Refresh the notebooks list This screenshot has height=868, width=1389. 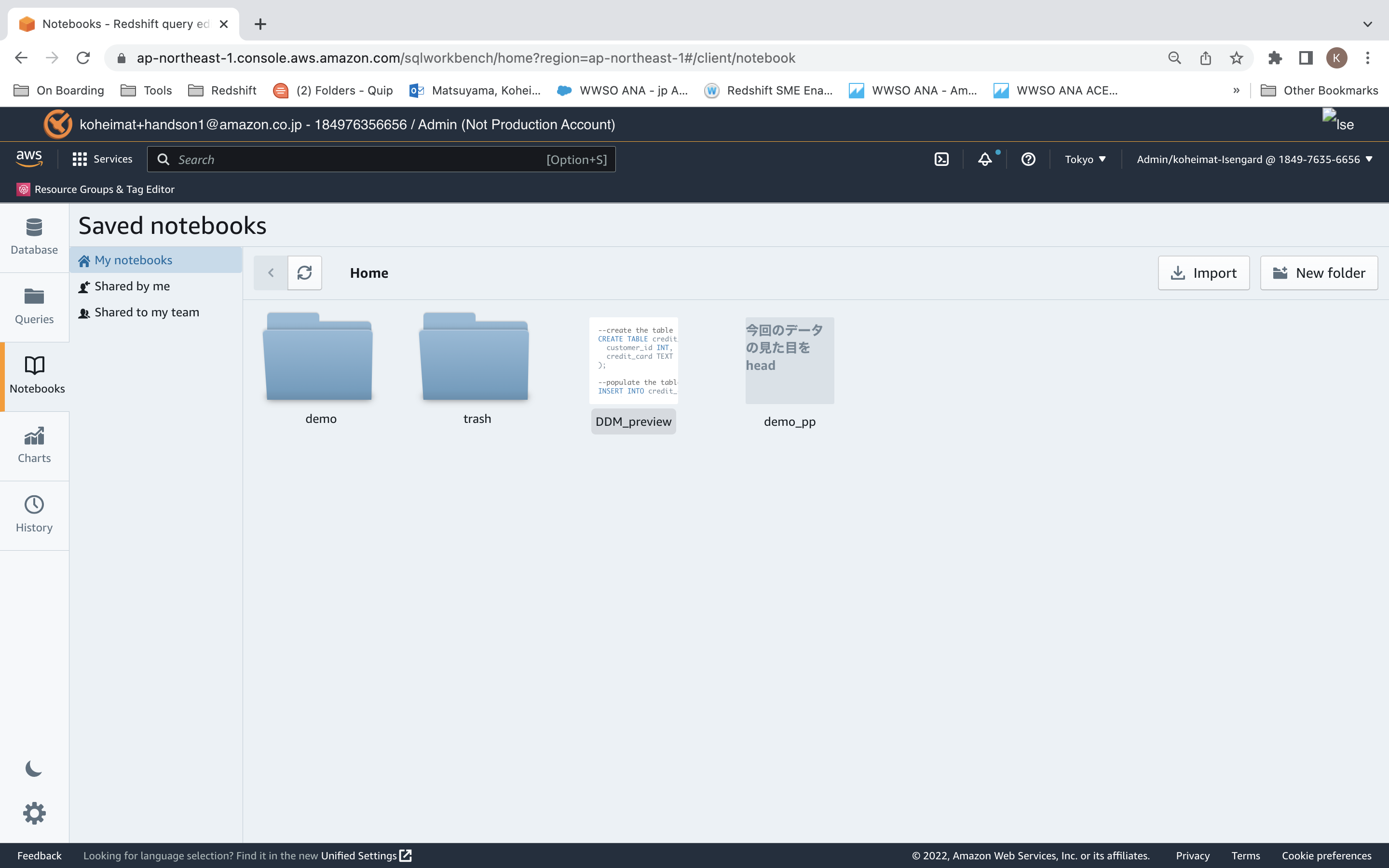click(304, 272)
